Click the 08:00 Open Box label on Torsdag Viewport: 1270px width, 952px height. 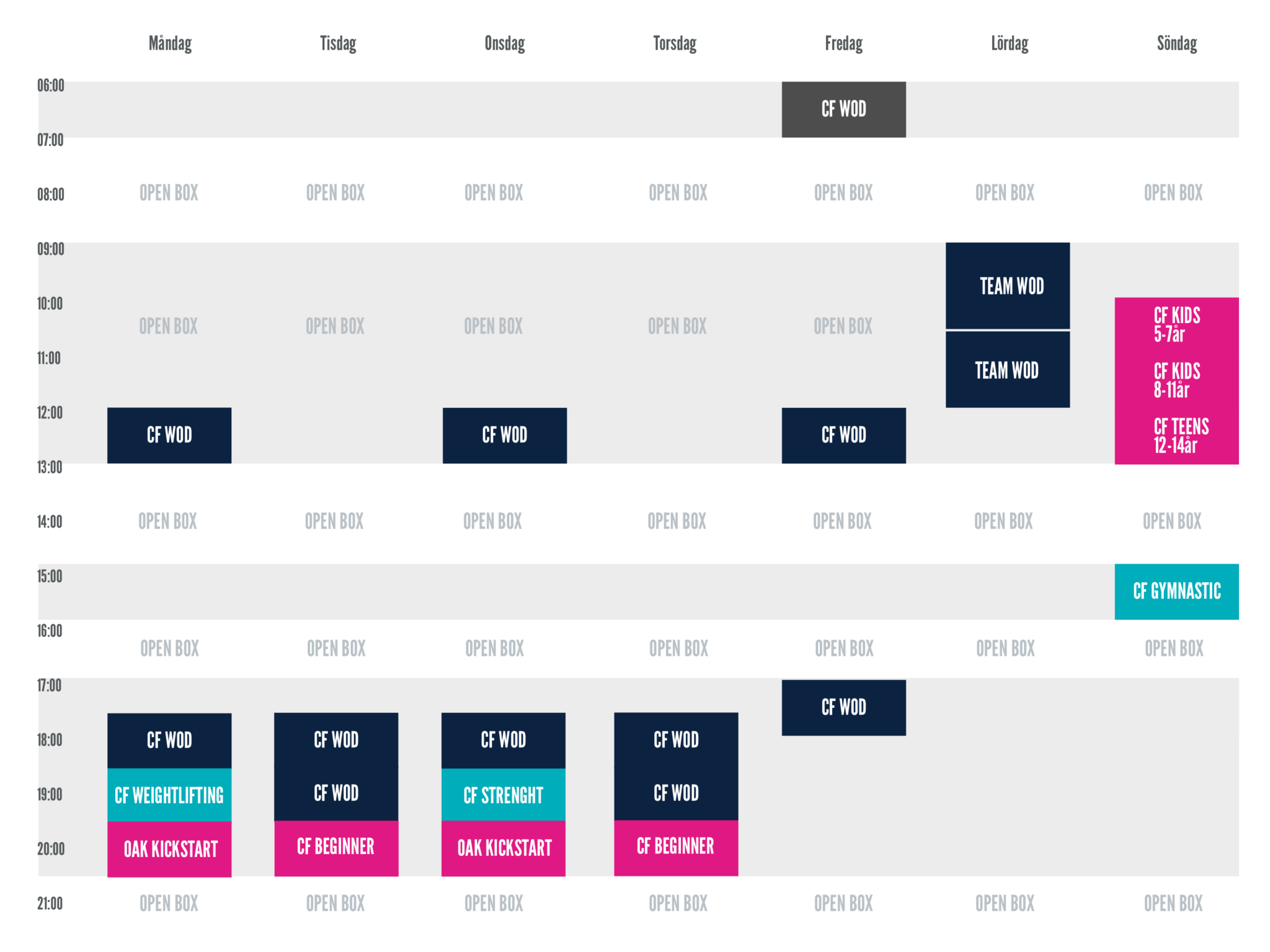(678, 193)
